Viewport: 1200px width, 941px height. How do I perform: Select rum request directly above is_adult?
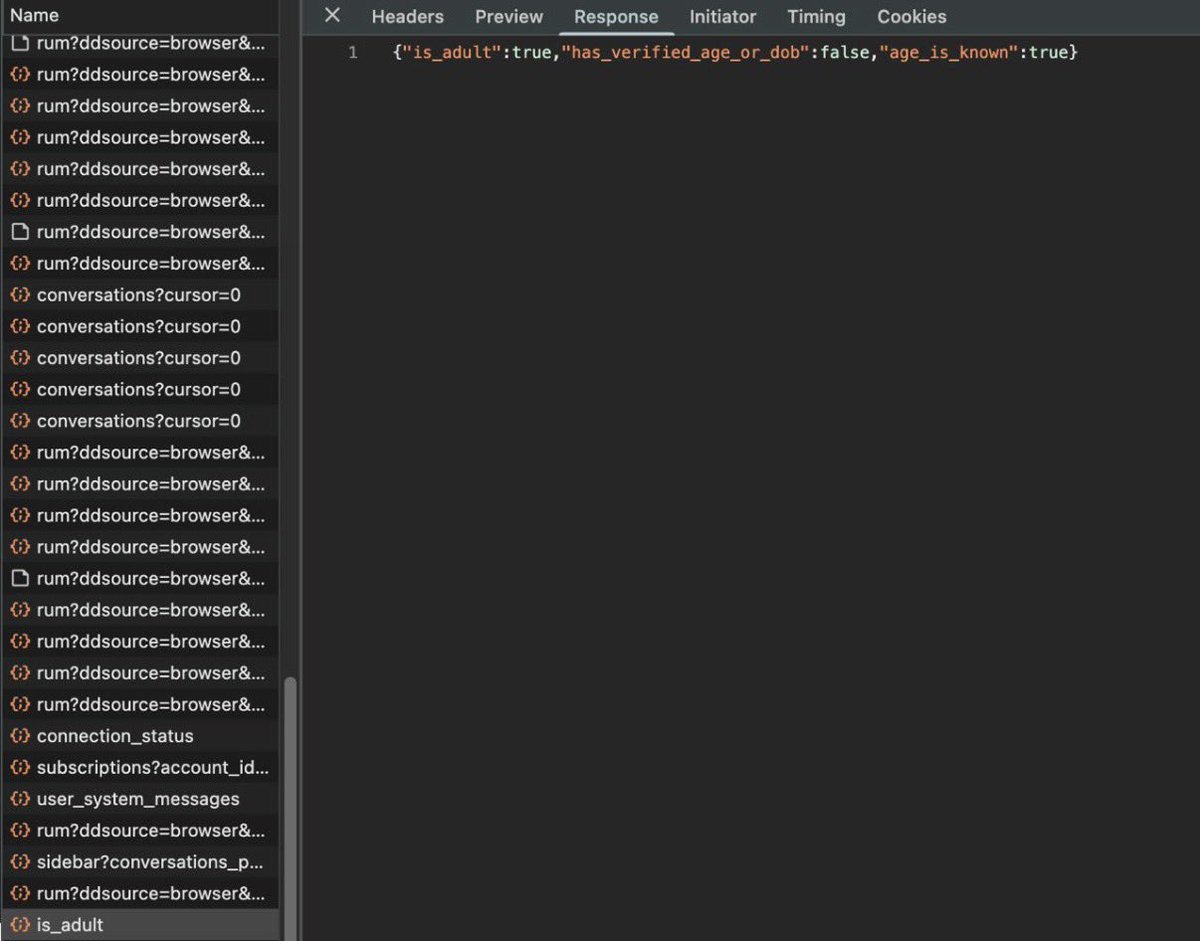[140, 894]
